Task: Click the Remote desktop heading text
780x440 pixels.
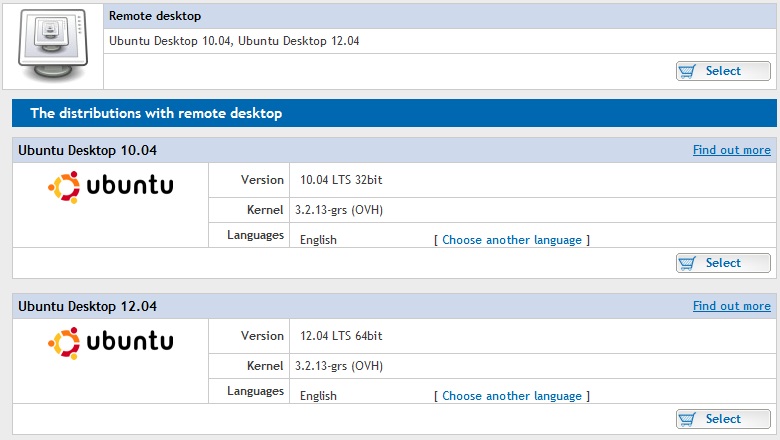Action: coord(155,16)
